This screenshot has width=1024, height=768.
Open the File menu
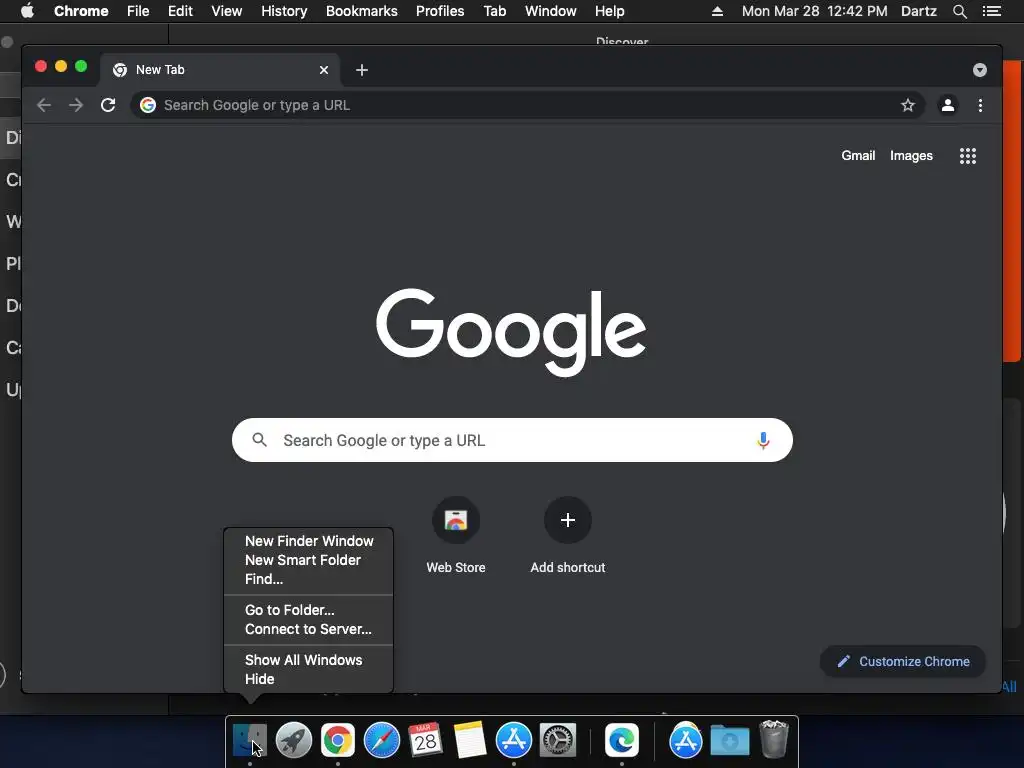138,11
